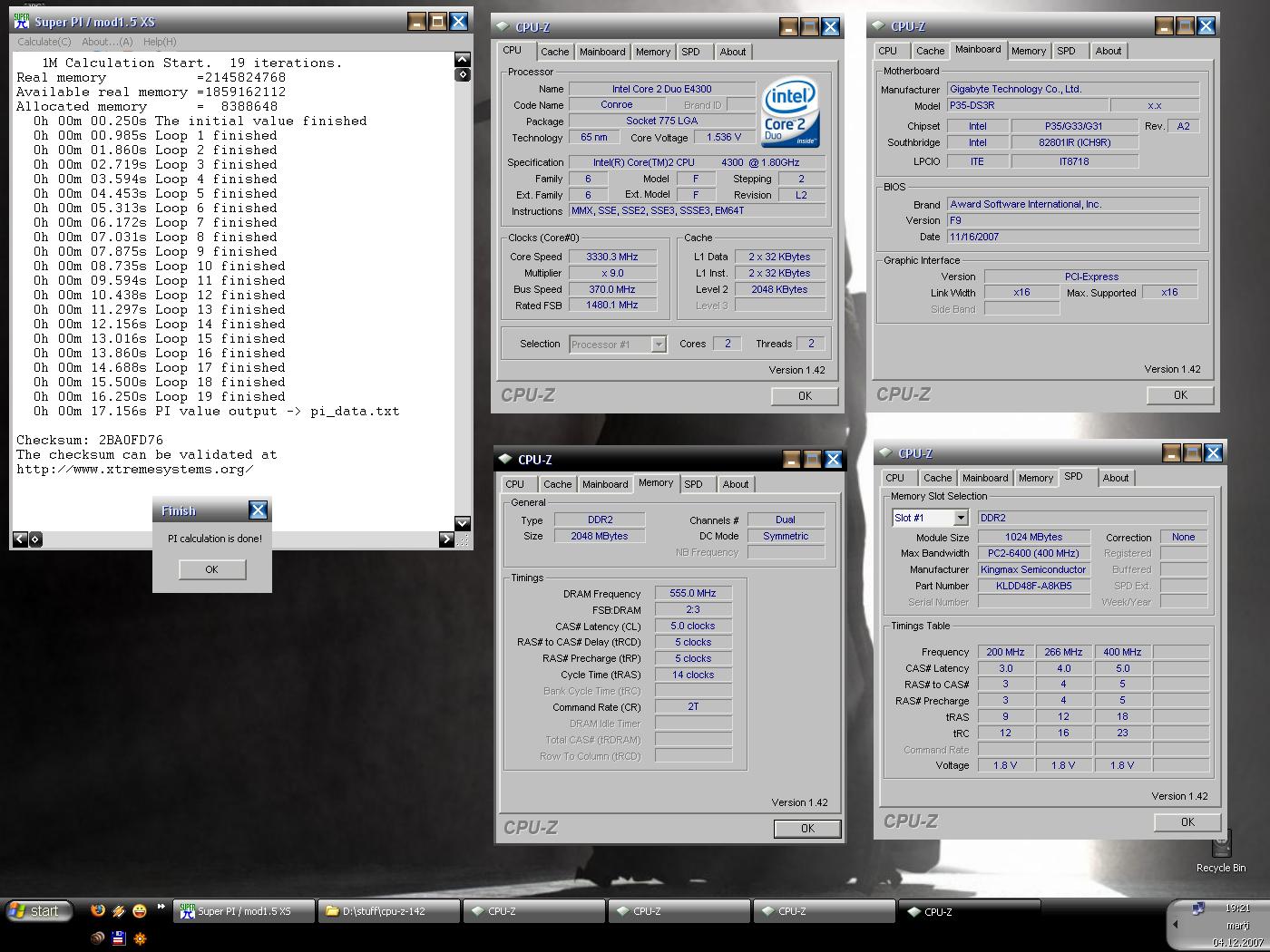Launch Firefox from the quick launch bar
This screenshot has height=952, width=1270.
(98, 910)
